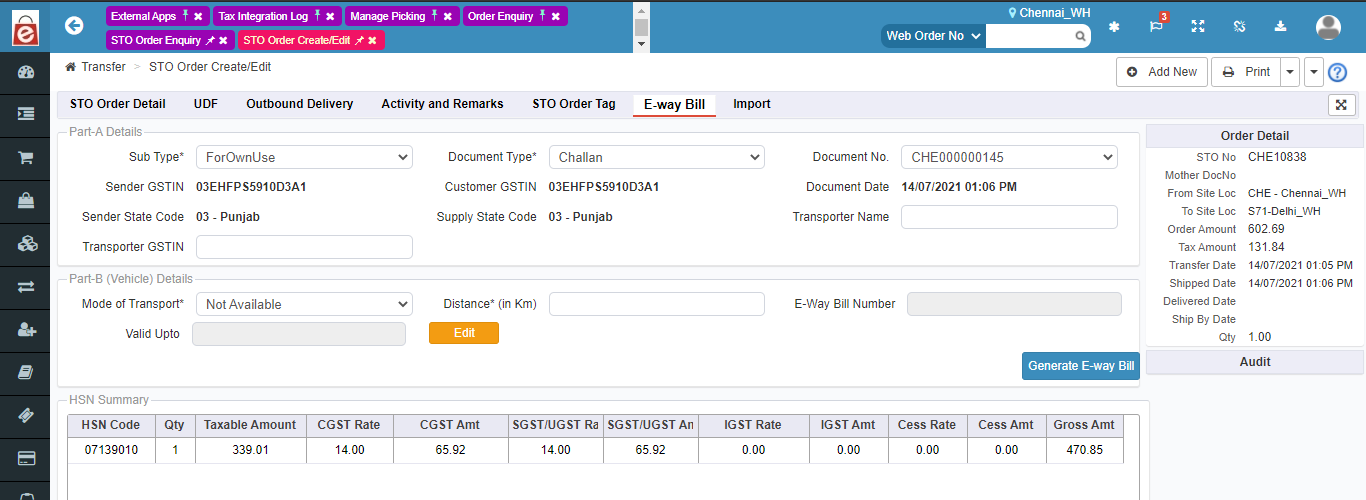Open the dashboard gauge sidebar icon
1366x500 pixels.
click(27, 72)
